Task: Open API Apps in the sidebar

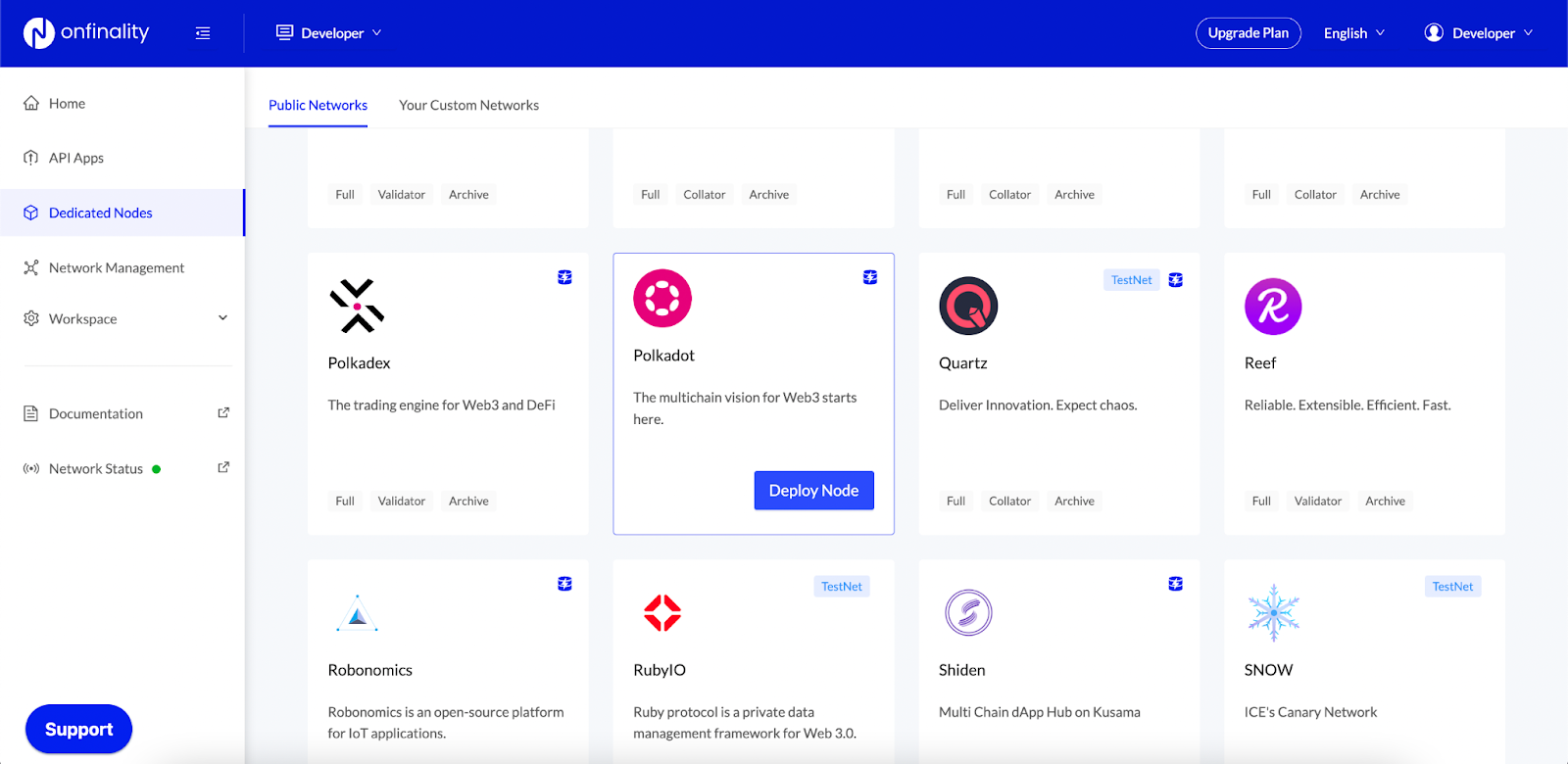Action: (122, 158)
